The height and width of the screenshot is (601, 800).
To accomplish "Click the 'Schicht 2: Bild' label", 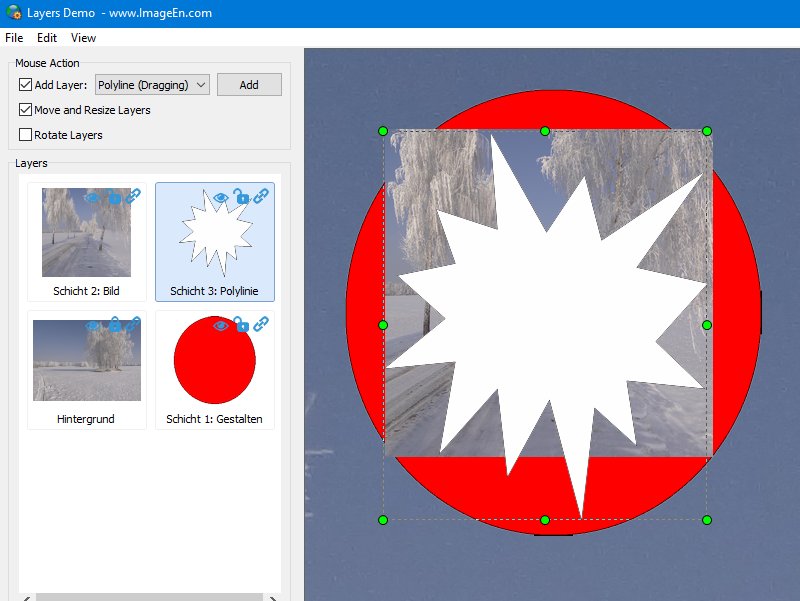I will 86,291.
